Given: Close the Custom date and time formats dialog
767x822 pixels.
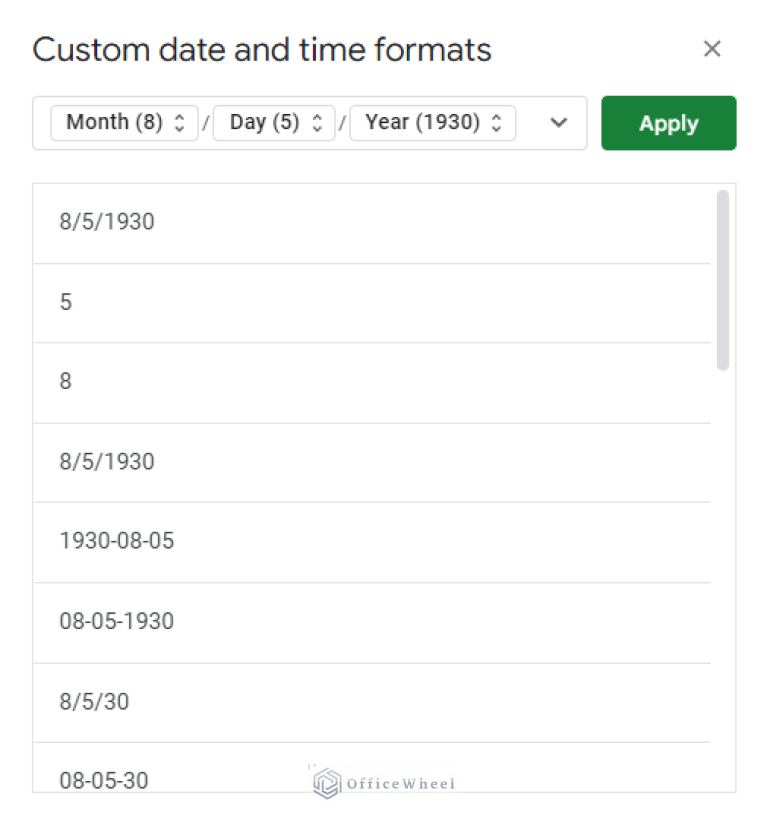Looking at the screenshot, I should click(712, 48).
